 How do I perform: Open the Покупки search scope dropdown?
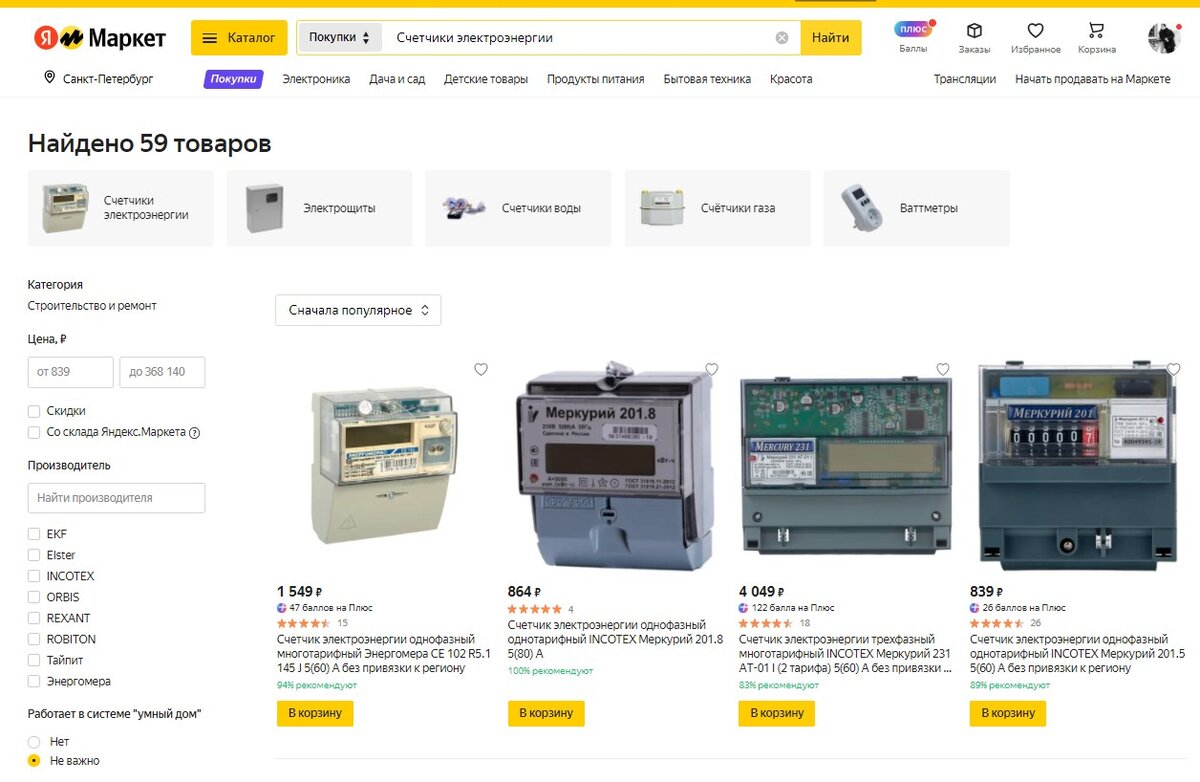pyautogui.click(x=339, y=38)
